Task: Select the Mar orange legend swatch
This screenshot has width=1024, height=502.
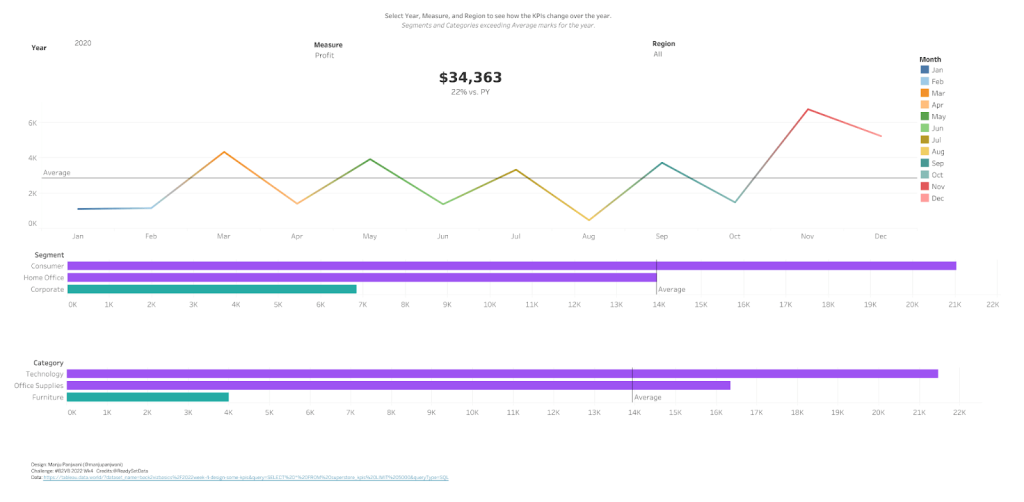Action: [x=924, y=93]
